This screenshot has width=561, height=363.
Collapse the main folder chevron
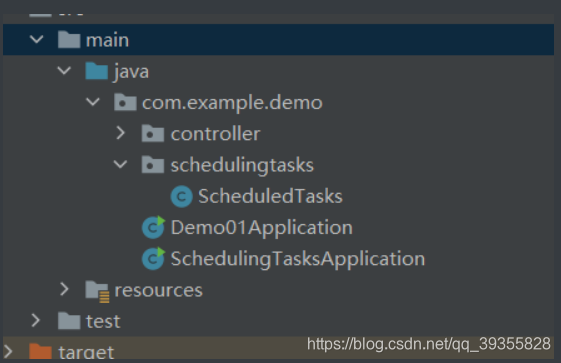coord(36,39)
